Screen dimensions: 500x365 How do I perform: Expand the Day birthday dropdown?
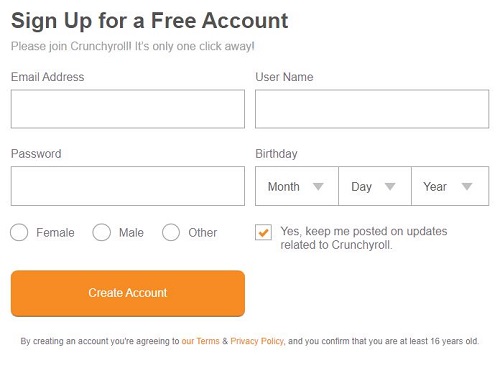375,186
